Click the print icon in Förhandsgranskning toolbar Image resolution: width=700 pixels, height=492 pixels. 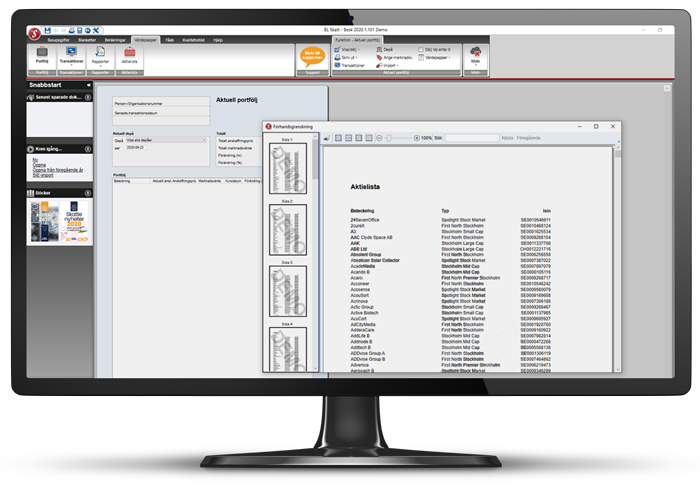(327, 137)
